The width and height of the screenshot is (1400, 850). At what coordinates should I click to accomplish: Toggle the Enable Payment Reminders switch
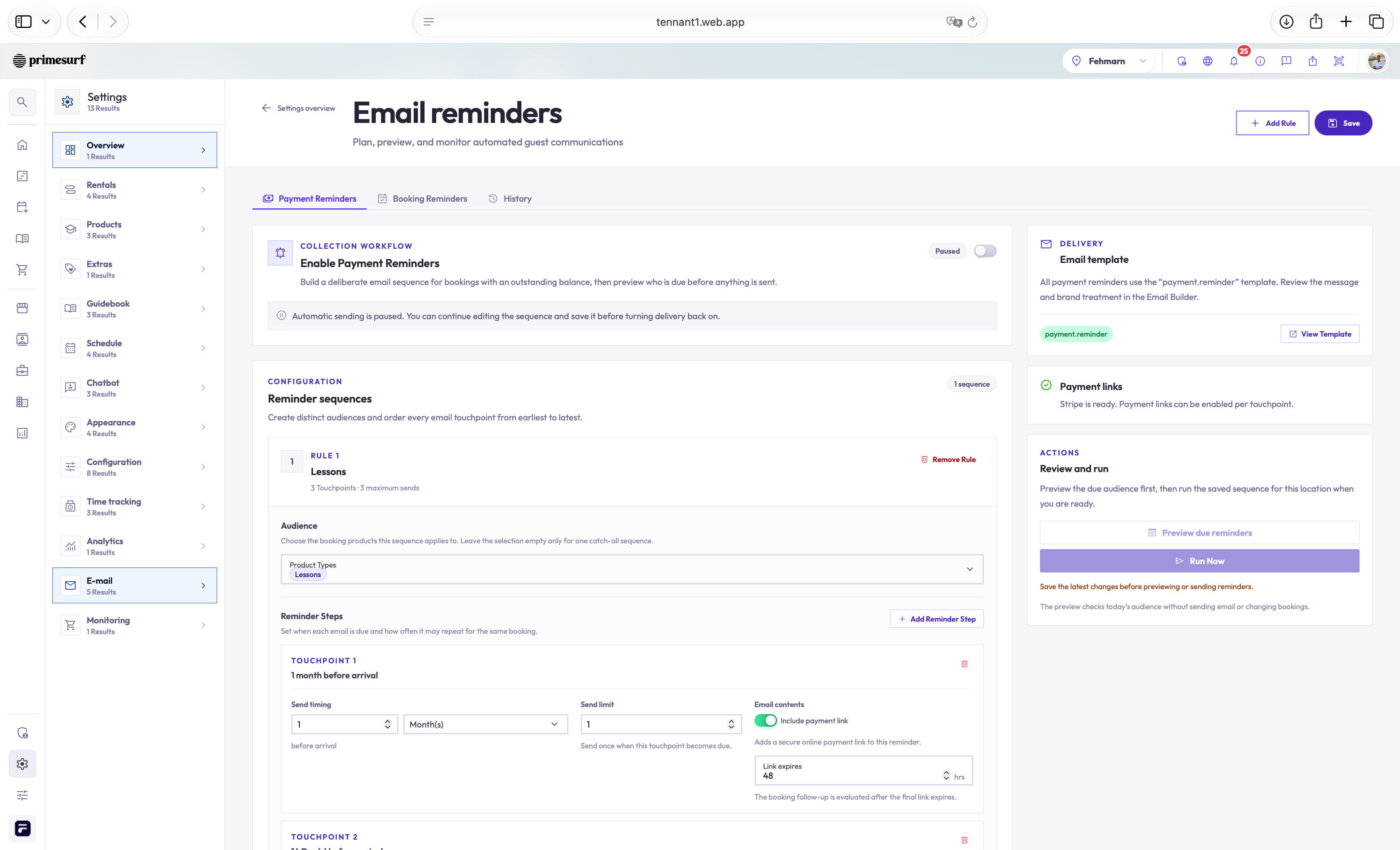click(x=985, y=251)
